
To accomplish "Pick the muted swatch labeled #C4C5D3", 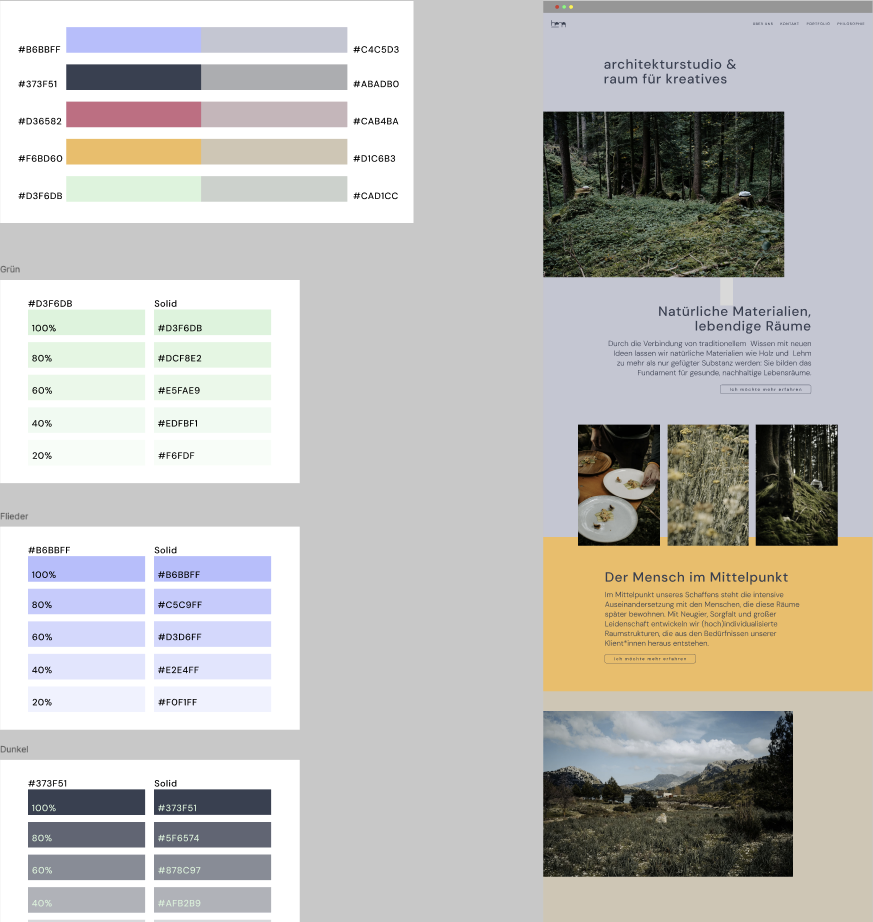I will [274, 40].
